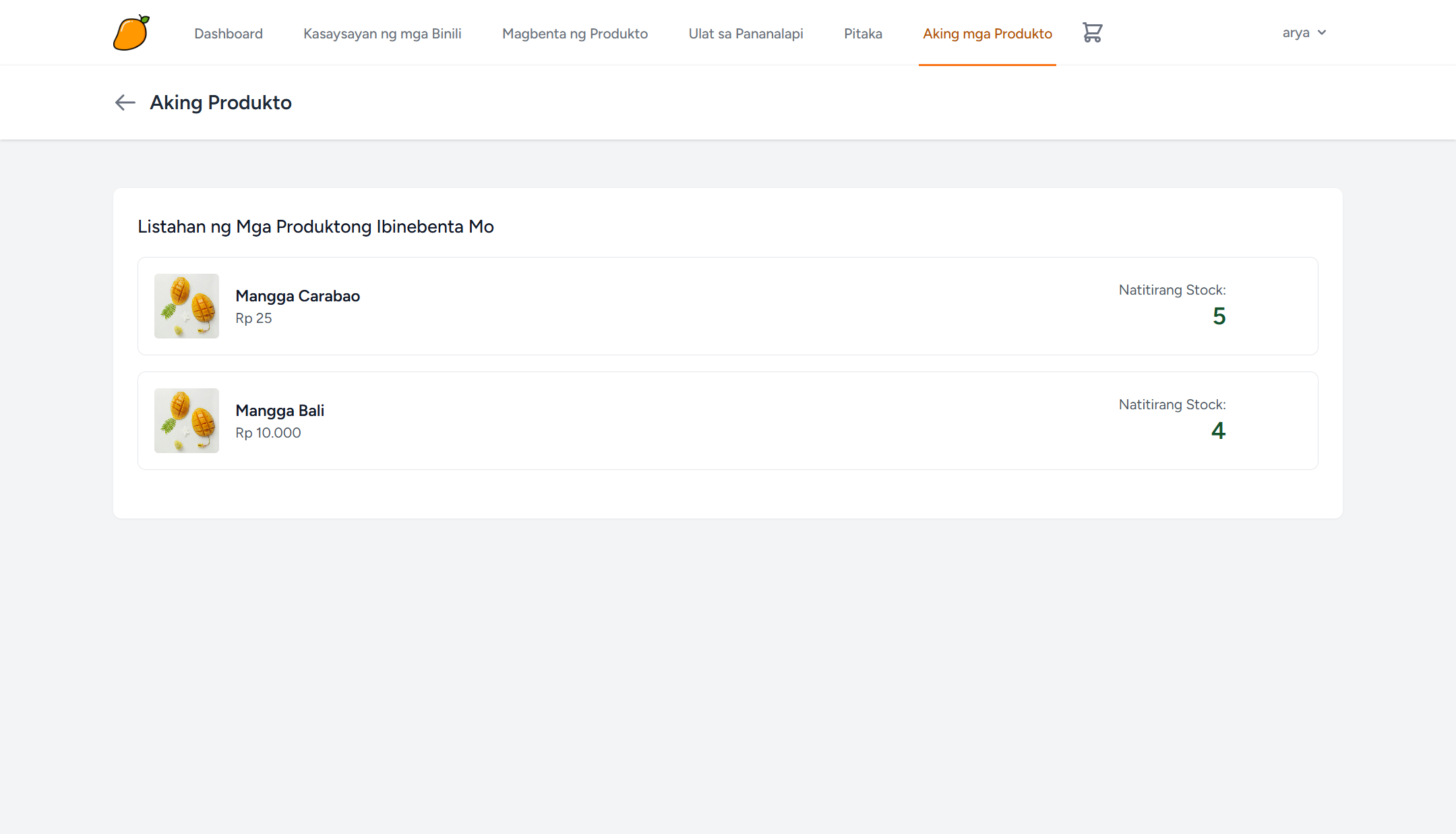Image resolution: width=1456 pixels, height=834 pixels.
Task: Click Mangga Bali remaining stock number 4
Action: pyautogui.click(x=1218, y=431)
